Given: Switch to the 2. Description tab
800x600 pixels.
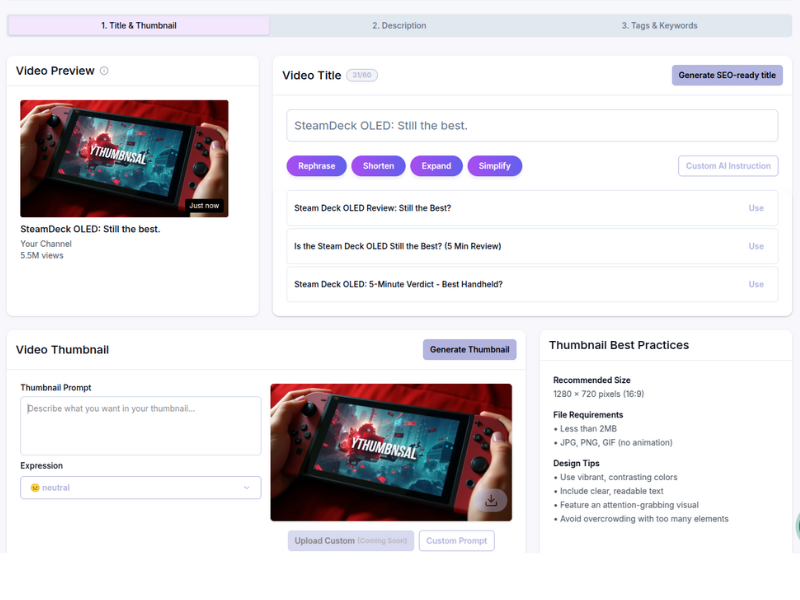Looking at the screenshot, I should (x=399, y=26).
